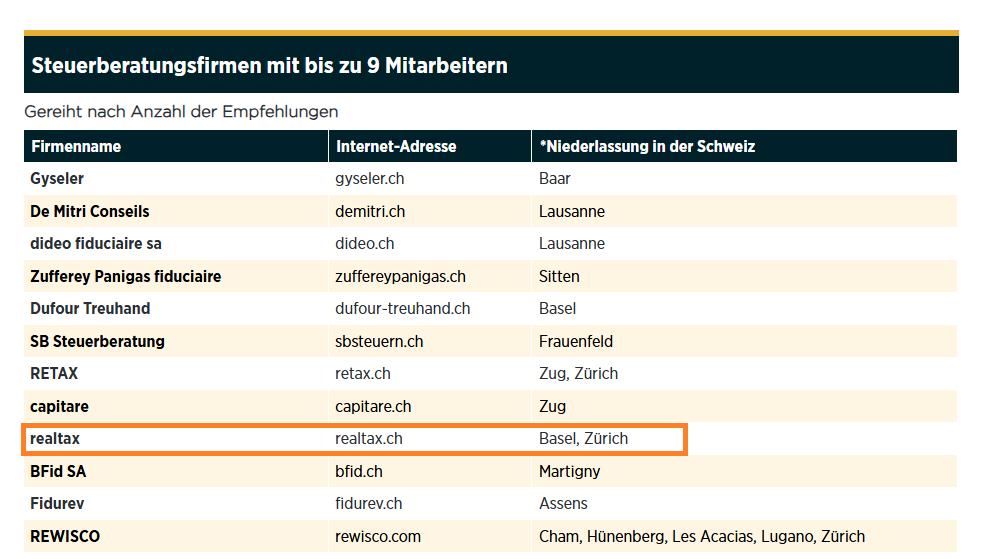The image size is (987, 559).
Task: Click zuffereypanigas.ch web address
Action: tap(400, 276)
